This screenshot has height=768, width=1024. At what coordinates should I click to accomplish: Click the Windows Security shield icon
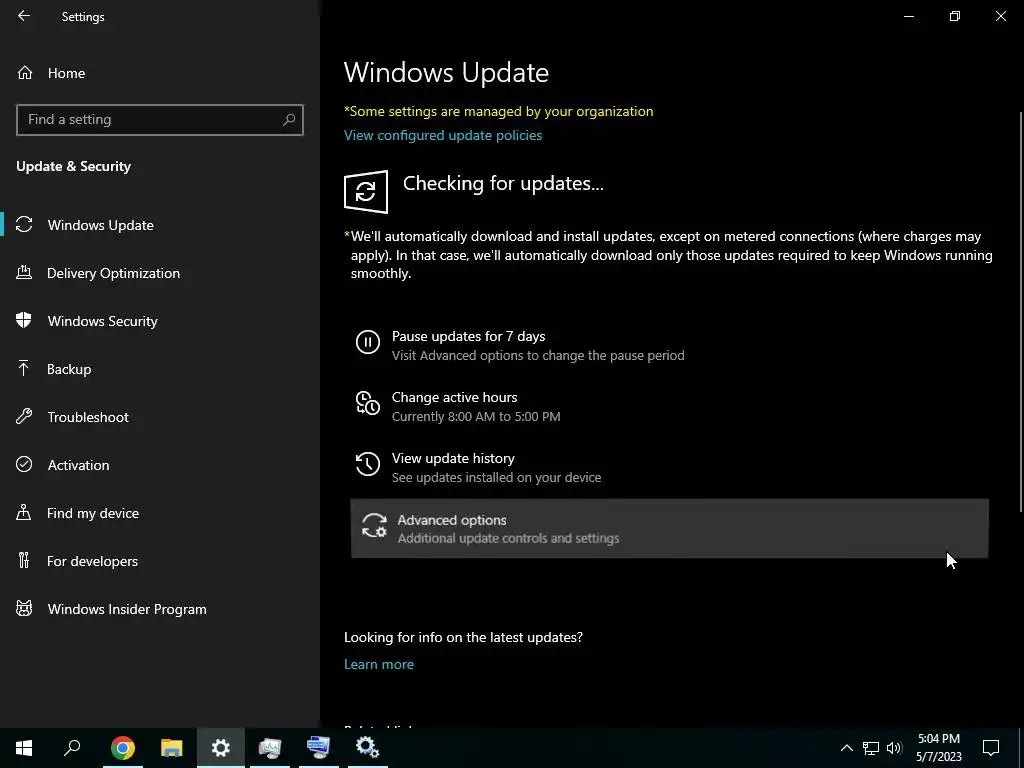(x=24, y=320)
